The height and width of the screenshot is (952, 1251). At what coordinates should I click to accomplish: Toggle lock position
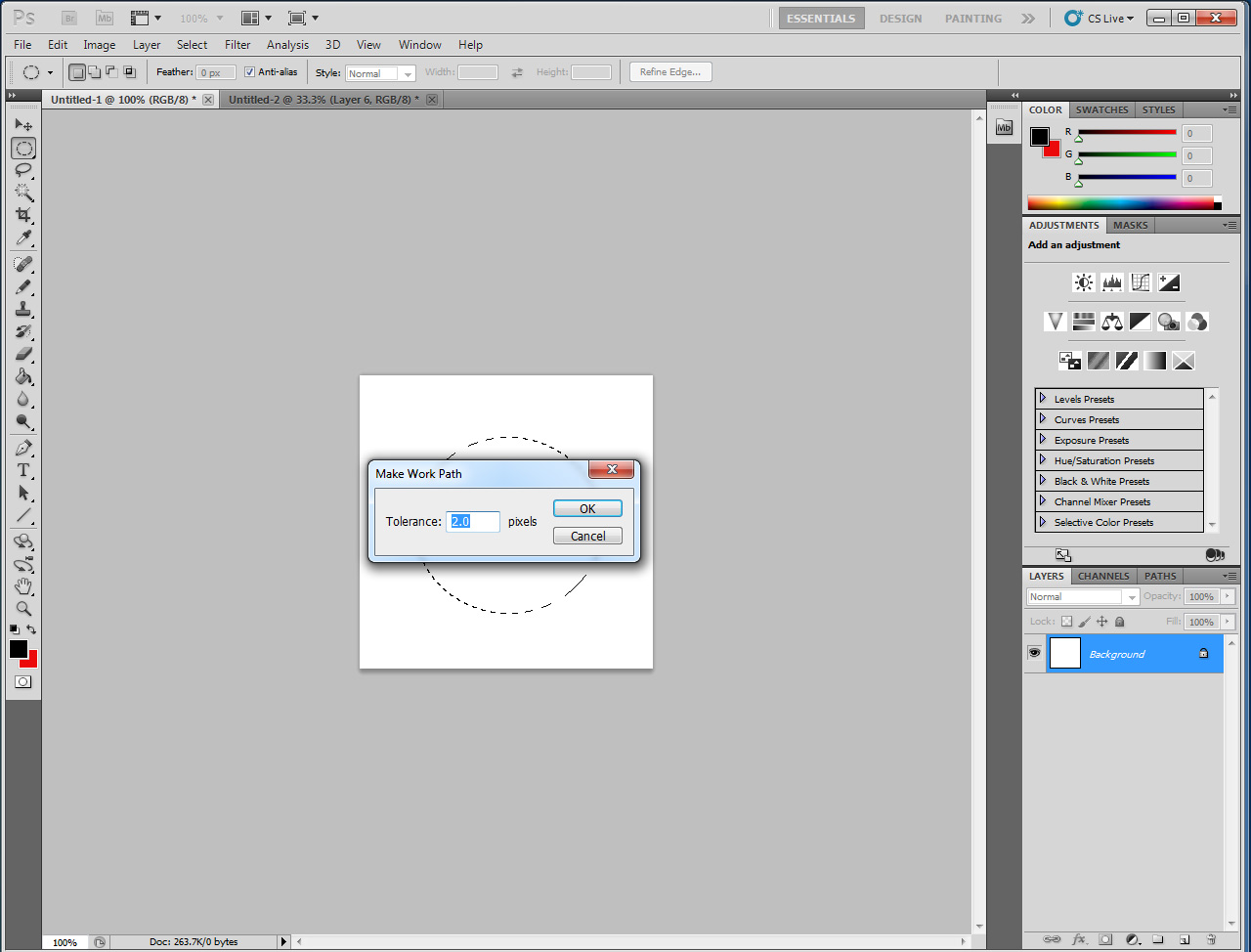1101,622
